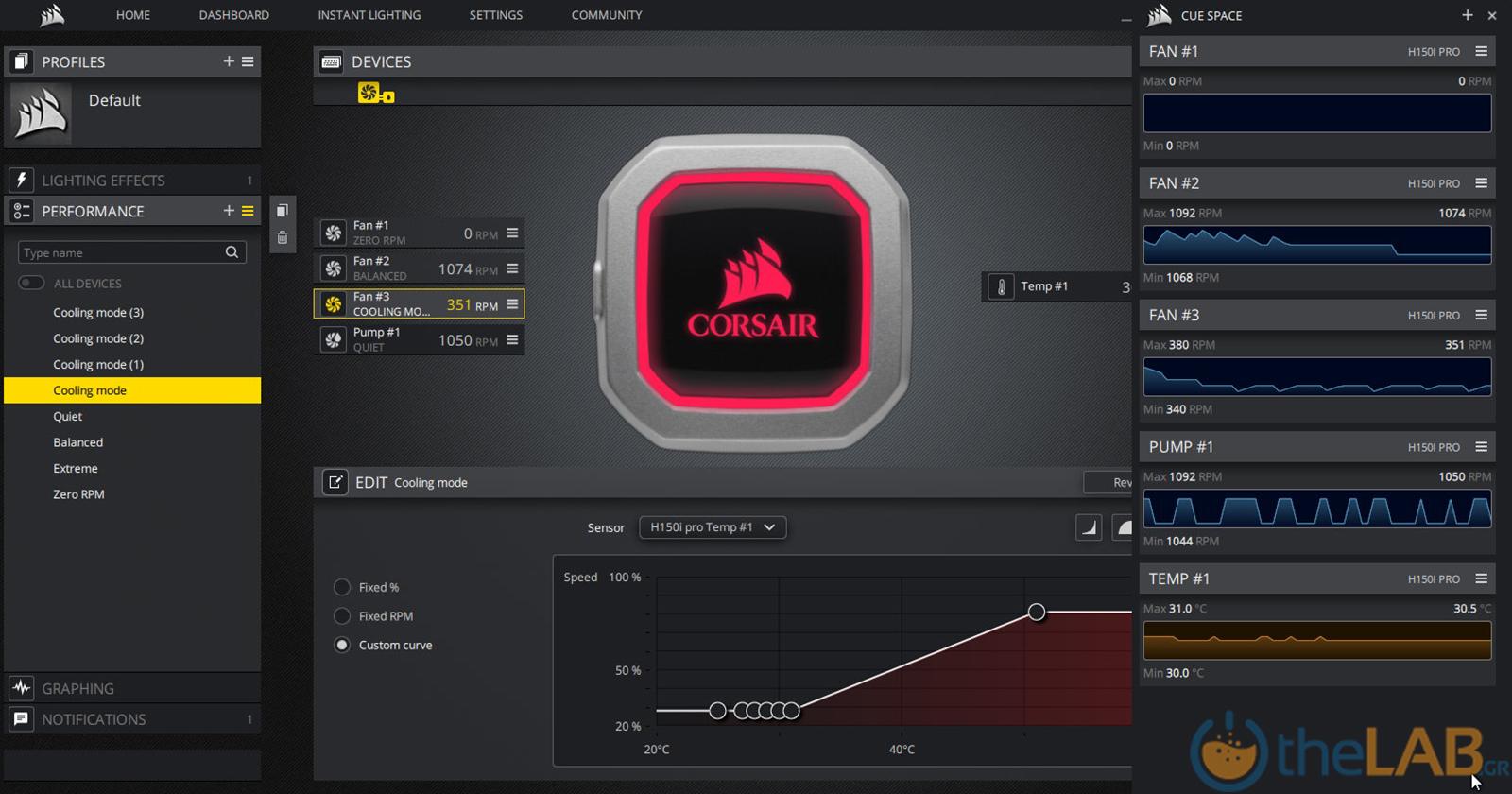Click the Temp #1 thermometer icon
The image size is (1512, 794).
pyautogui.click(x=1001, y=286)
